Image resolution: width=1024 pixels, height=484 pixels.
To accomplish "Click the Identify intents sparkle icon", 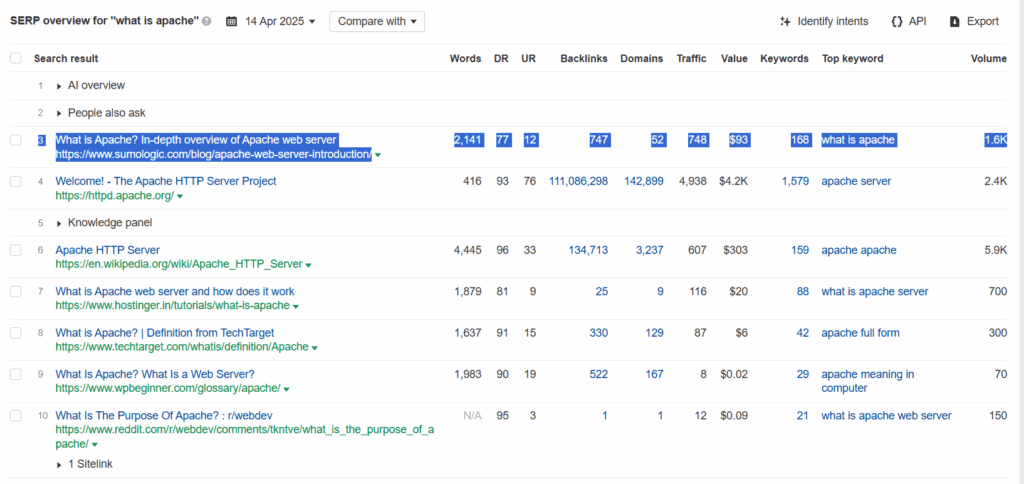I will point(786,22).
